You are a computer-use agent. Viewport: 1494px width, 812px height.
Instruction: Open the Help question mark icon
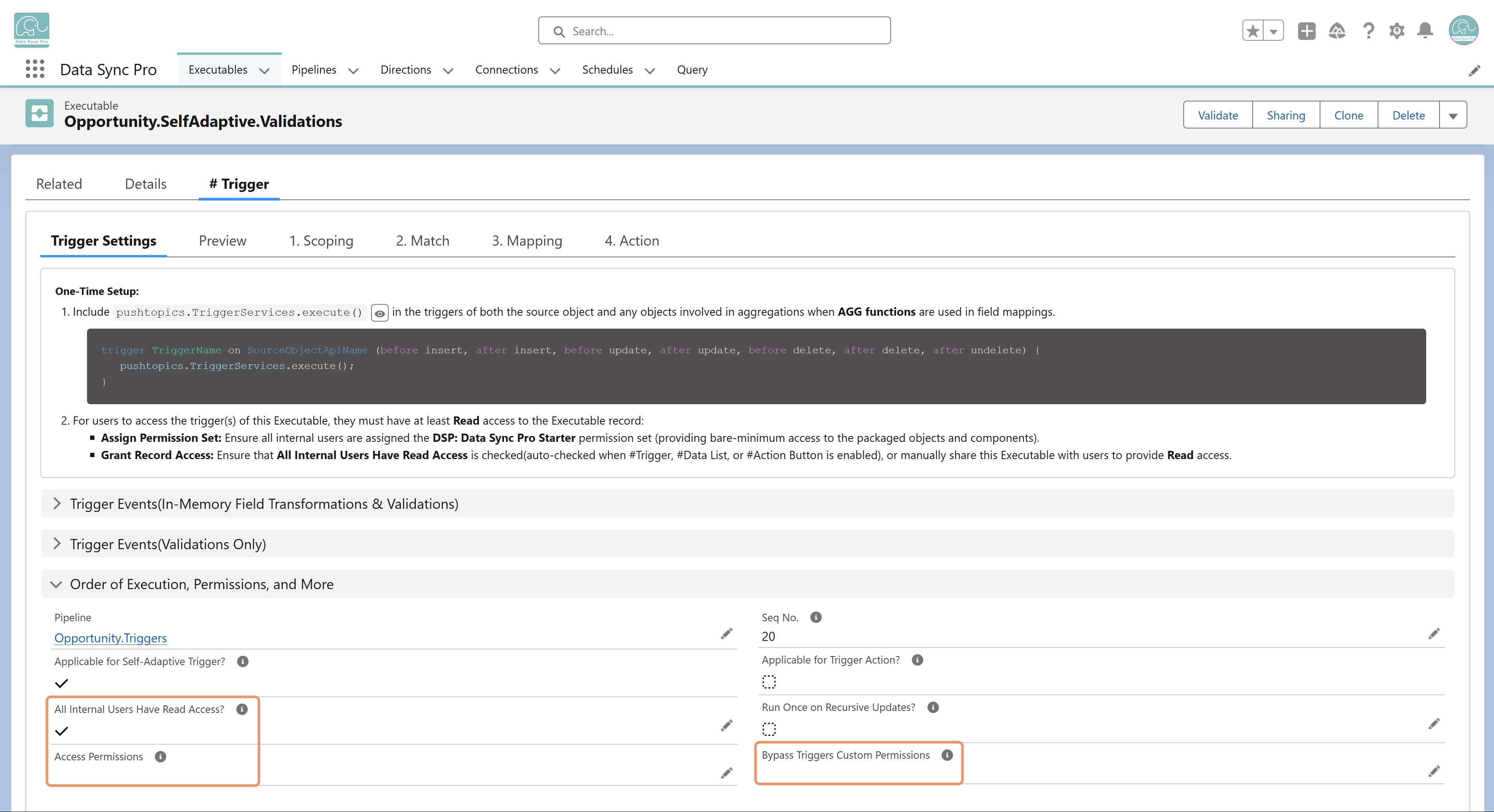[x=1368, y=31]
